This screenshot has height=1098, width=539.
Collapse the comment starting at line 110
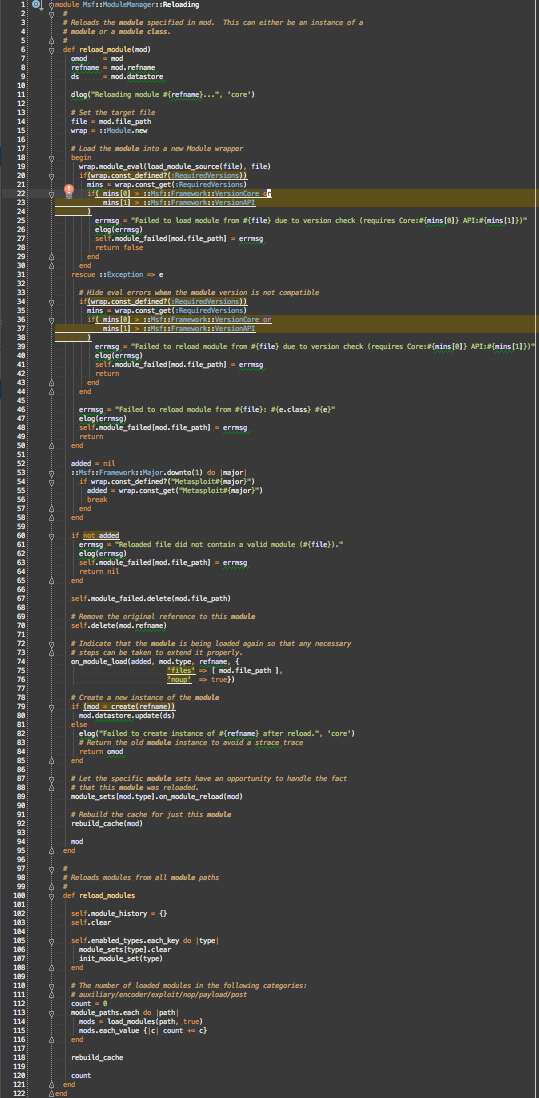pyautogui.click(x=51, y=986)
